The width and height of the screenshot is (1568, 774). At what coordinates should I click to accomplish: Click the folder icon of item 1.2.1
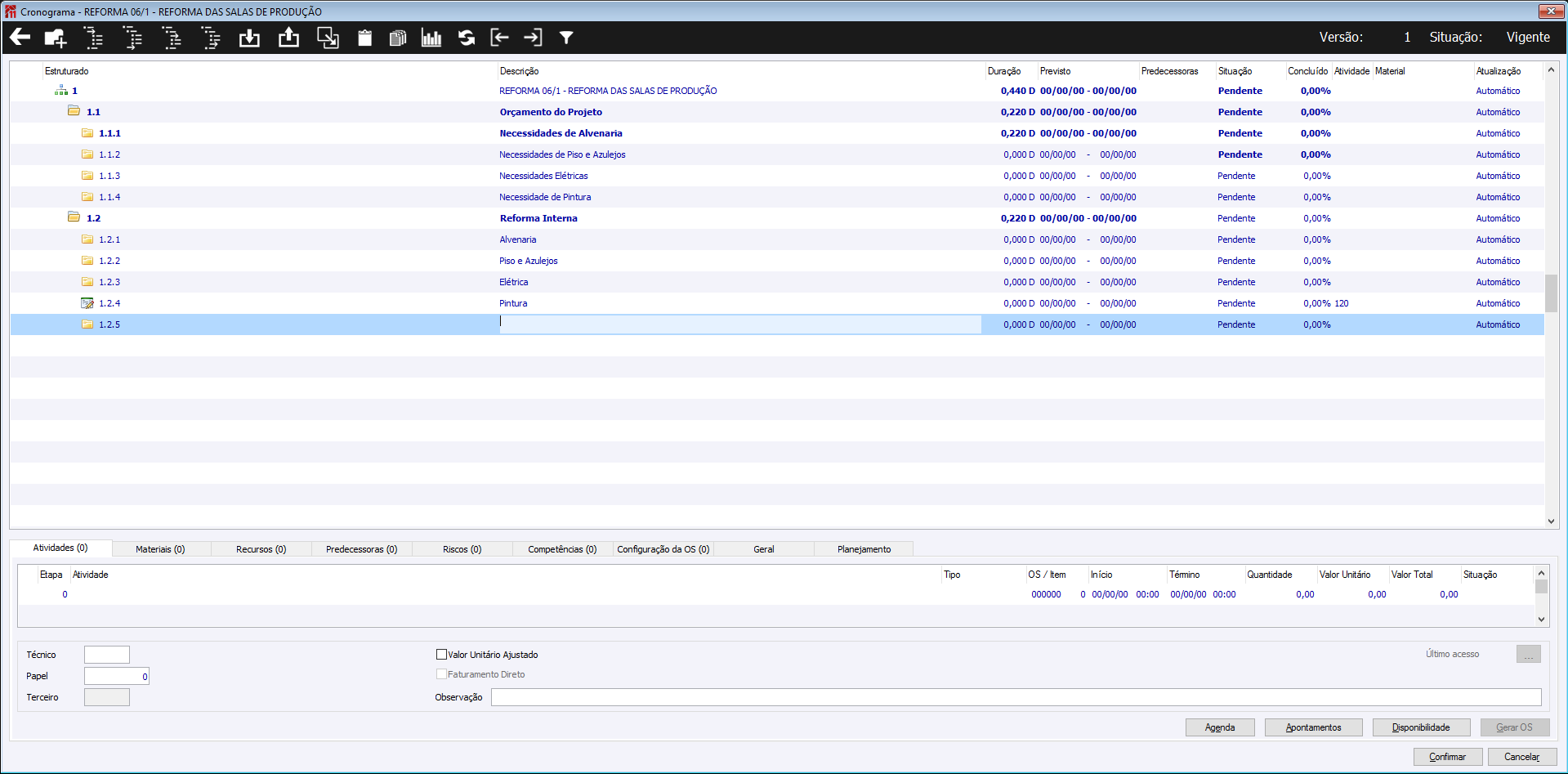87,239
